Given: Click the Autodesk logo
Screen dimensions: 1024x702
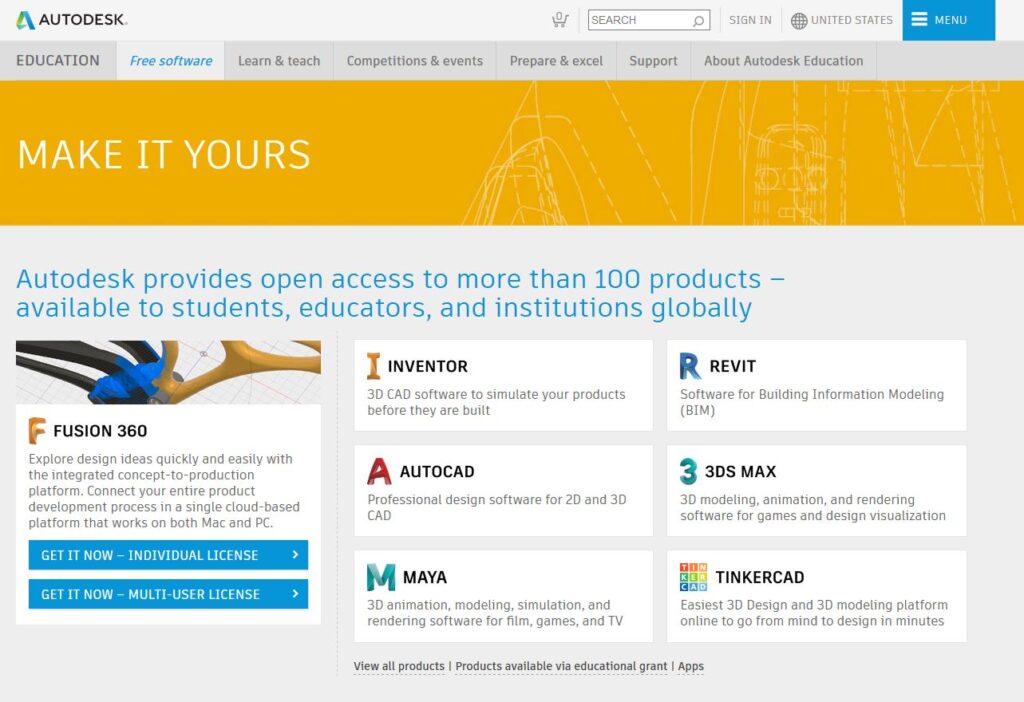Looking at the screenshot, I should coord(72,20).
